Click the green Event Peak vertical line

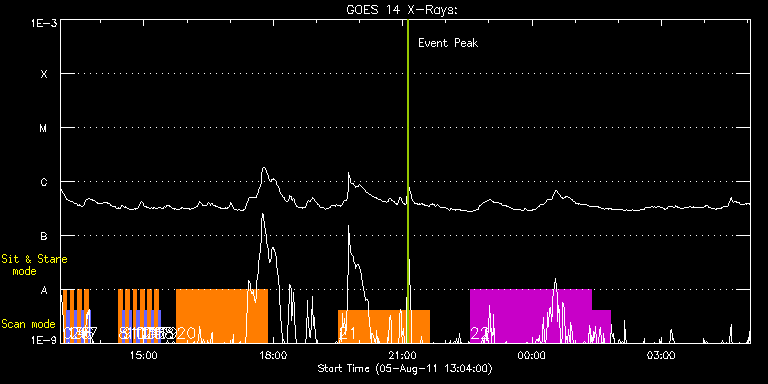408,181
